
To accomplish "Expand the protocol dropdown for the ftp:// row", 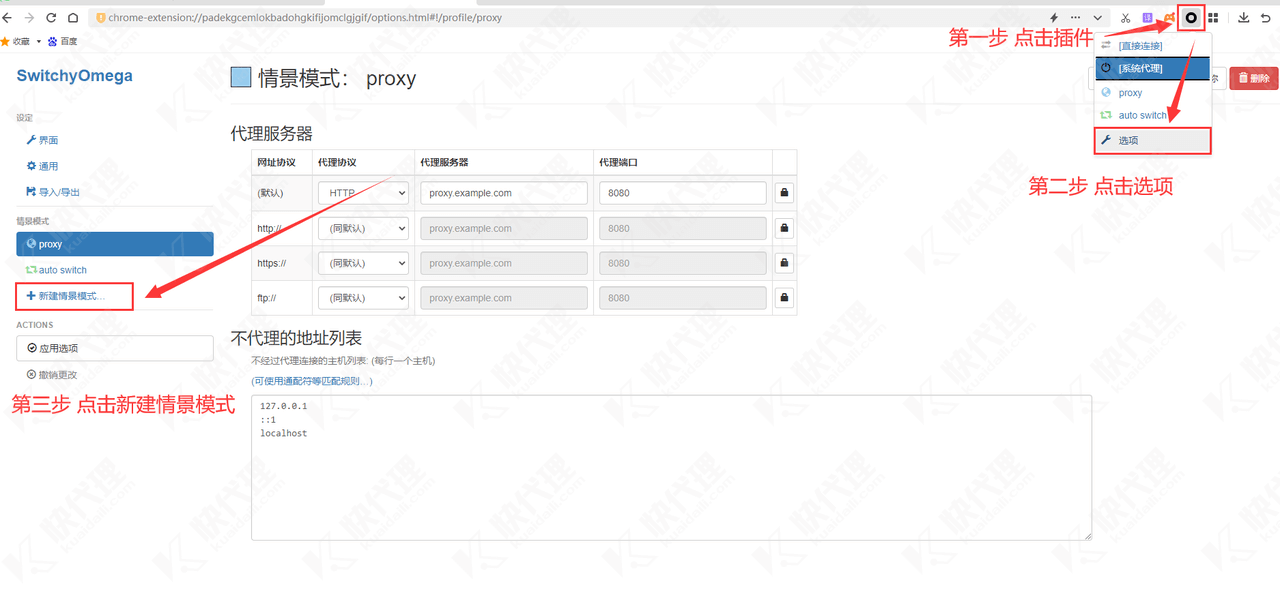I will pyautogui.click(x=363, y=298).
